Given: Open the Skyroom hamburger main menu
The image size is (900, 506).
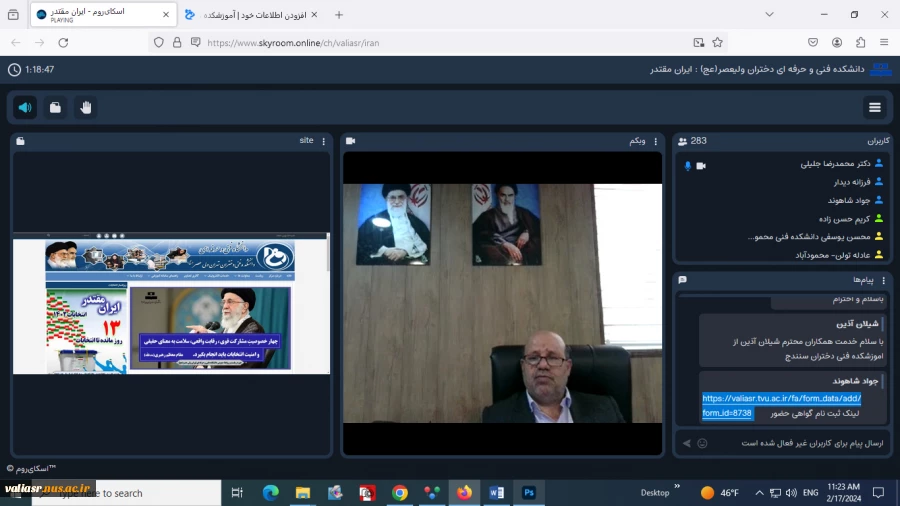Looking at the screenshot, I should click(875, 107).
